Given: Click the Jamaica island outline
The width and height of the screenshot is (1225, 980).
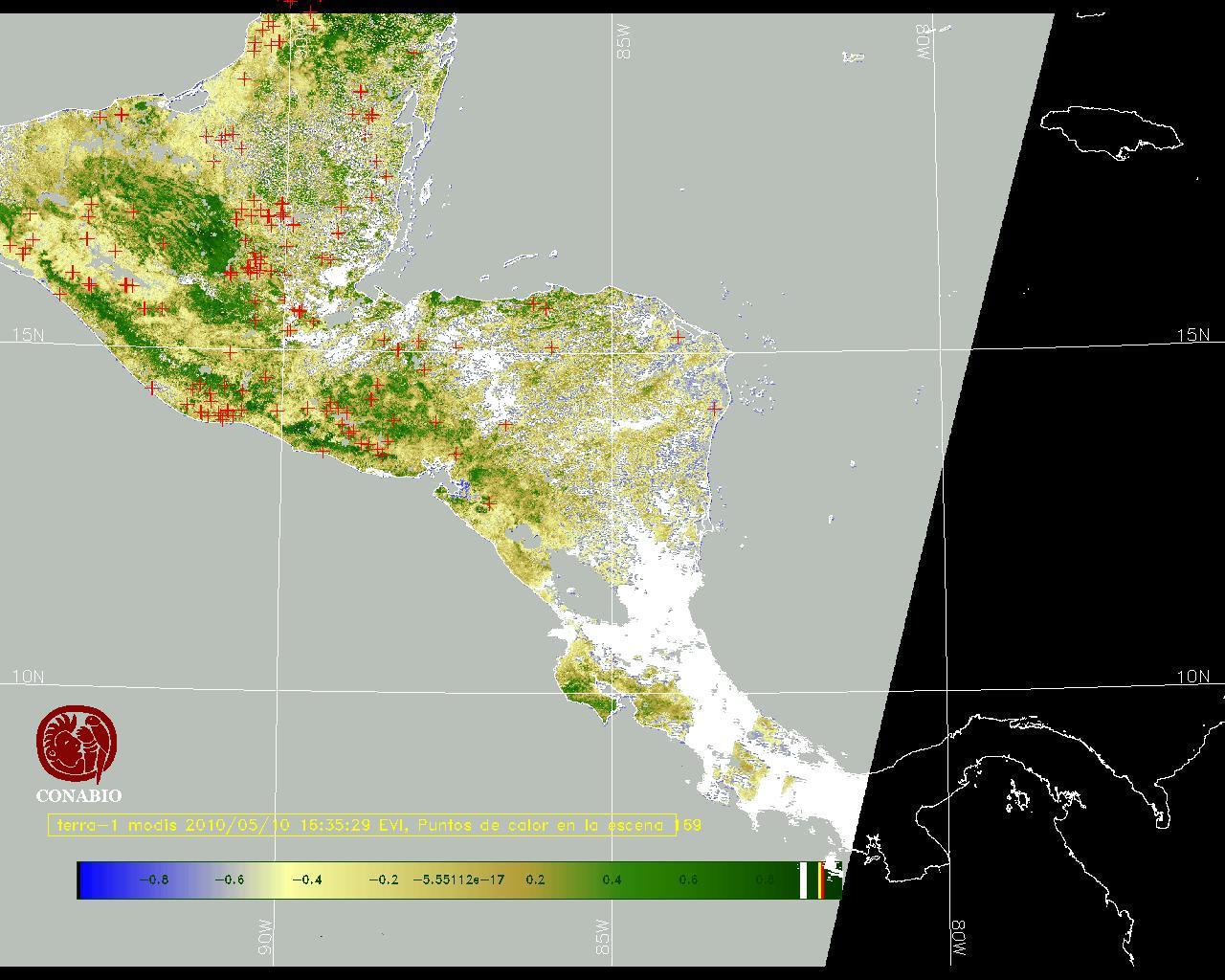Looking at the screenshot, I should pyautogui.click(x=1110, y=131).
